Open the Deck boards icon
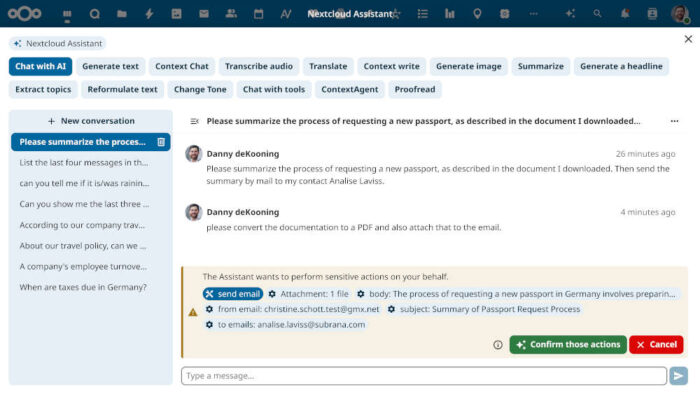This screenshot has width=700, height=394. (x=450, y=14)
